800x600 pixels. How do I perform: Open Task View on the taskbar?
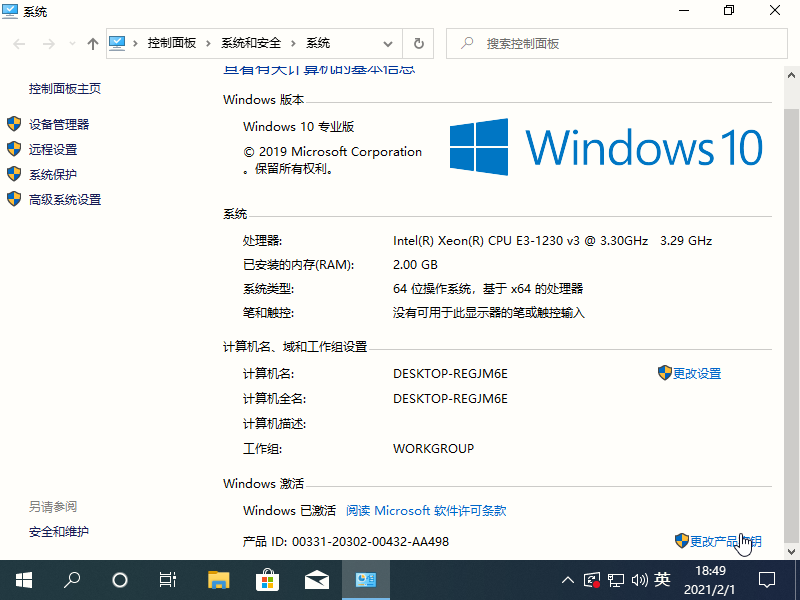168,580
